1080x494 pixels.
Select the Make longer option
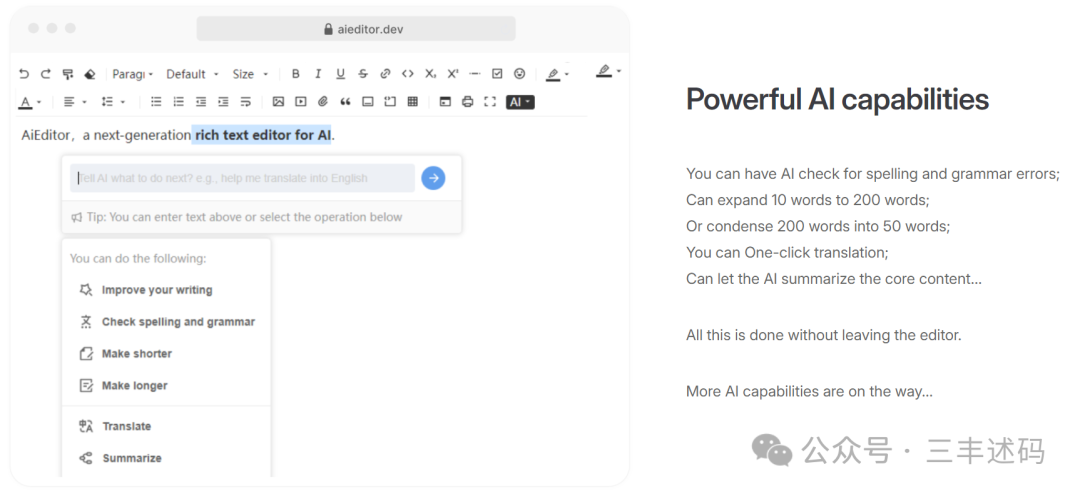(124, 385)
